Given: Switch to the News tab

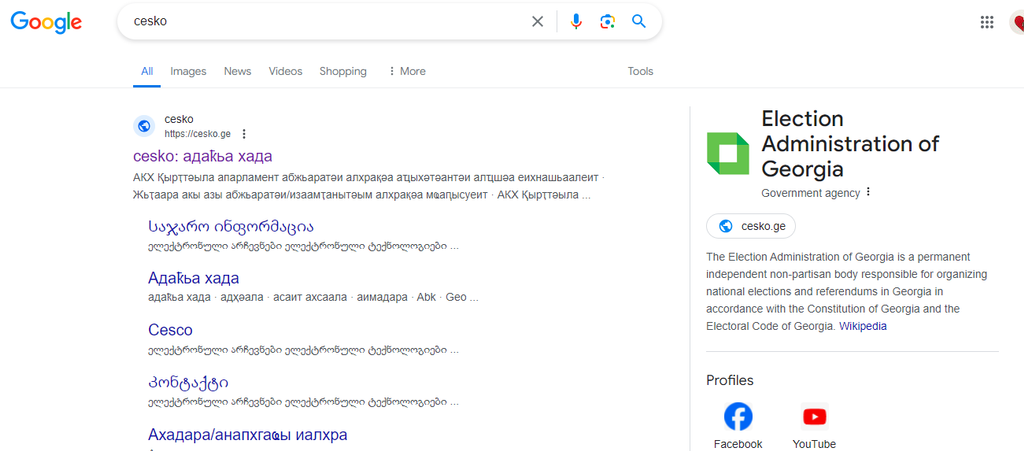Looking at the screenshot, I should (x=237, y=71).
